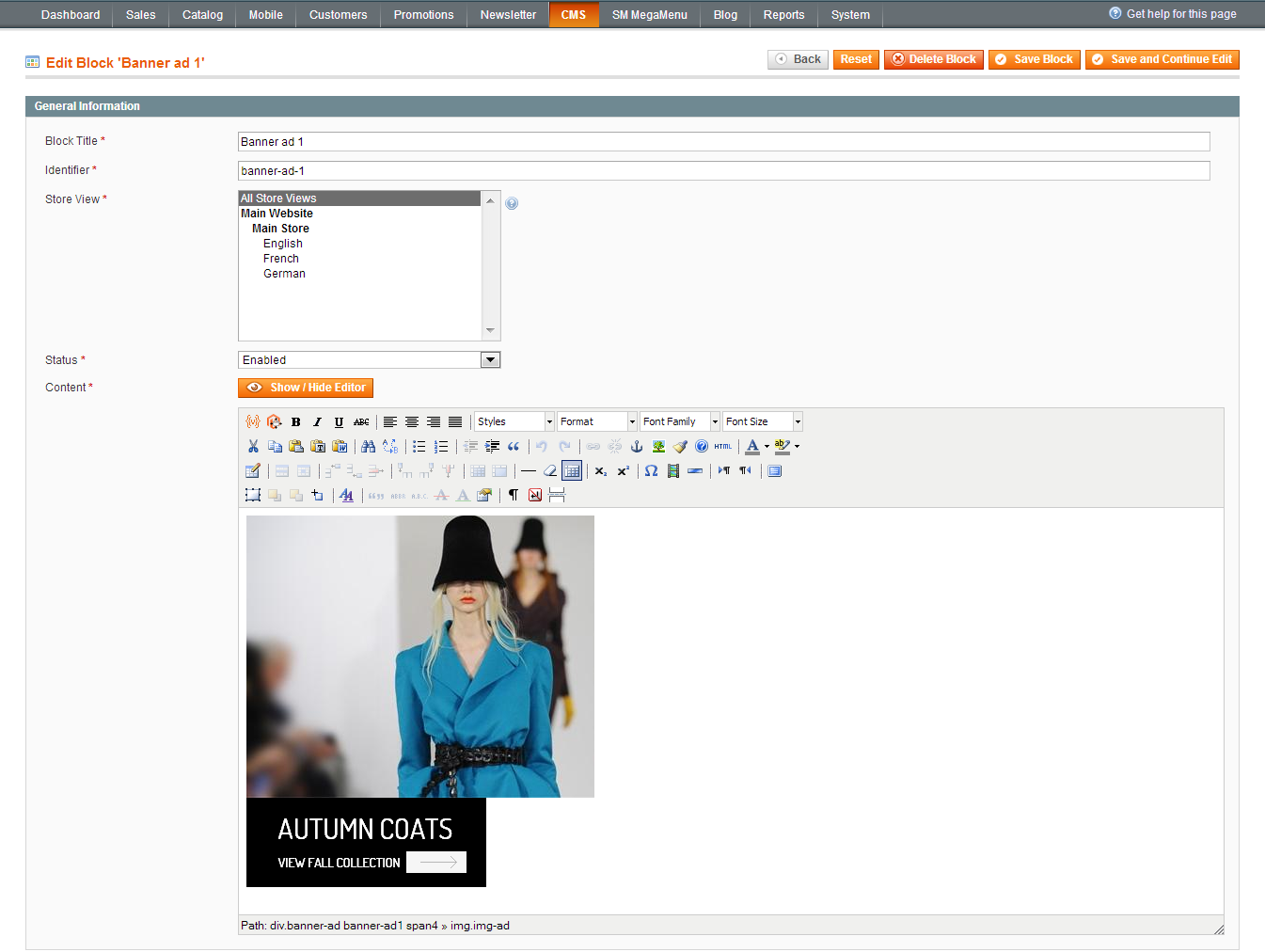Click the Superscript icon
This screenshot has height=952, width=1265.
[x=623, y=470]
